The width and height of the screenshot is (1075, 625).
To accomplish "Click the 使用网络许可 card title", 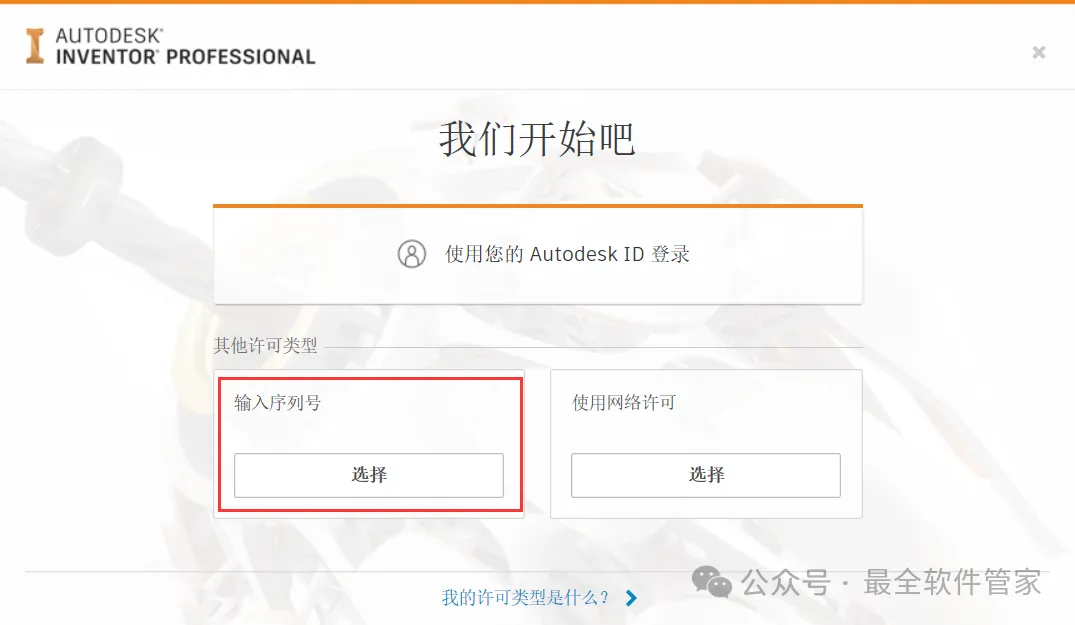I will point(624,403).
